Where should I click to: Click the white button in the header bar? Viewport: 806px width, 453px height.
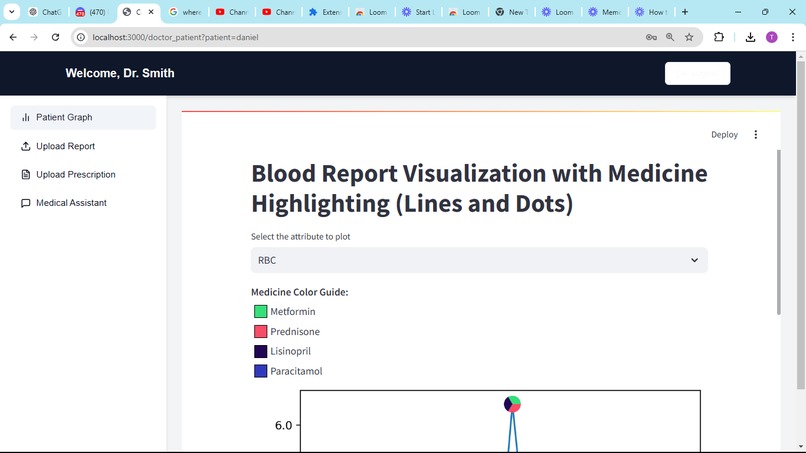point(698,73)
